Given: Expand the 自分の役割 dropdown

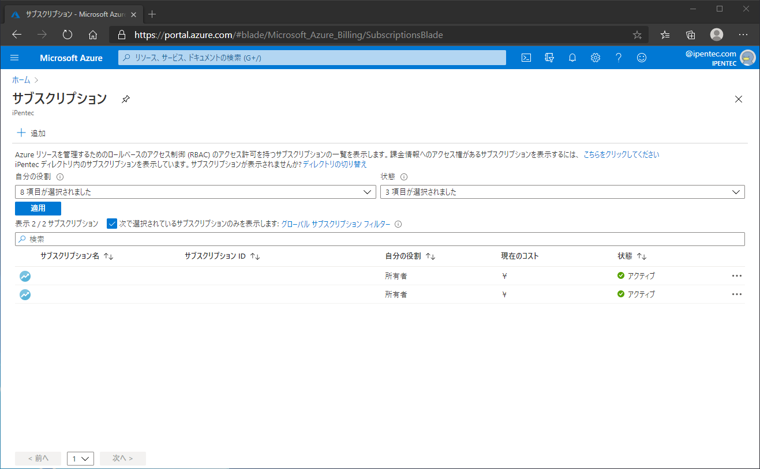Looking at the screenshot, I should (x=195, y=192).
